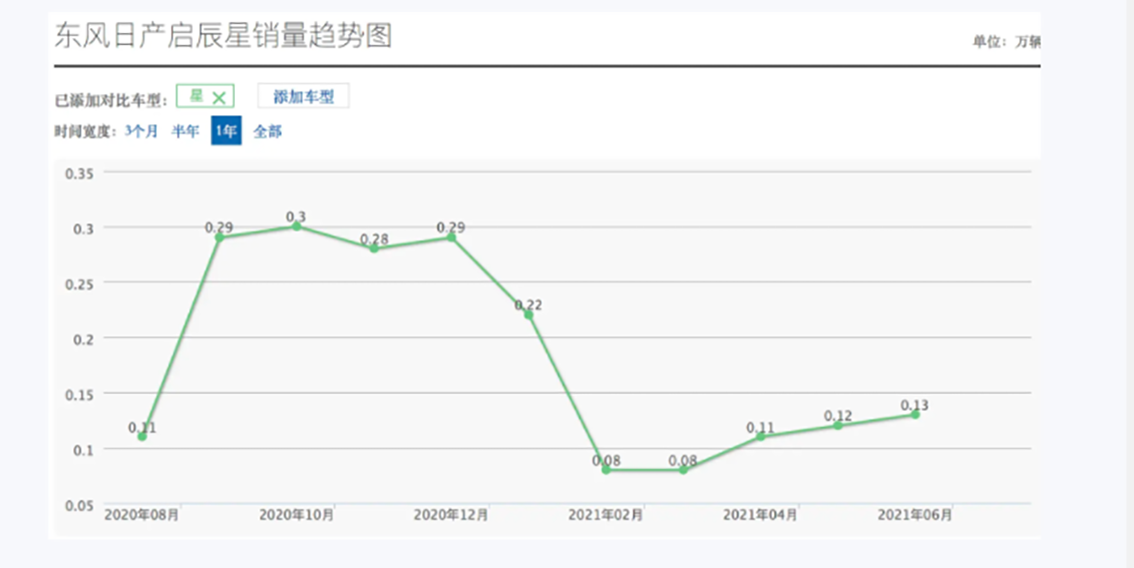Click the 2021年02月 x-axis label
Screen dimensions: 1134x568
coord(606,515)
